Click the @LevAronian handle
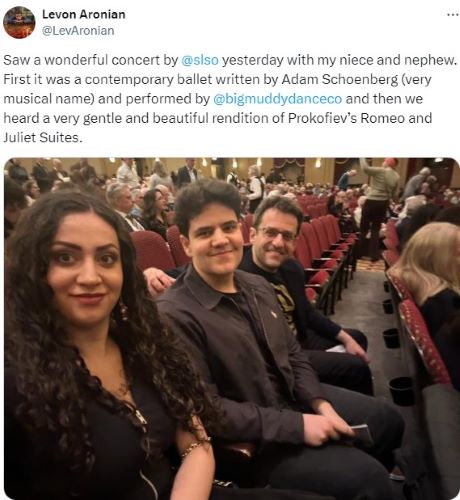The image size is (460, 500). click(x=78, y=31)
